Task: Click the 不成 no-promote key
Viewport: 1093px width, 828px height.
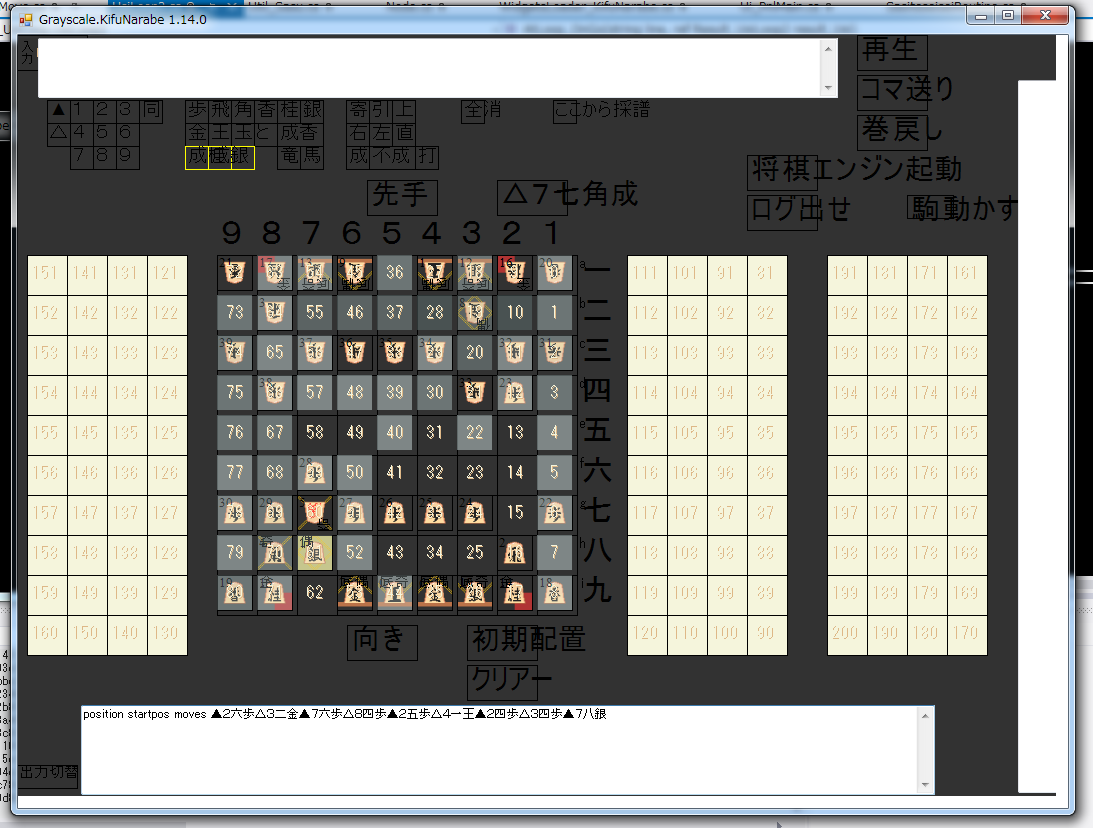Action: coord(392,158)
